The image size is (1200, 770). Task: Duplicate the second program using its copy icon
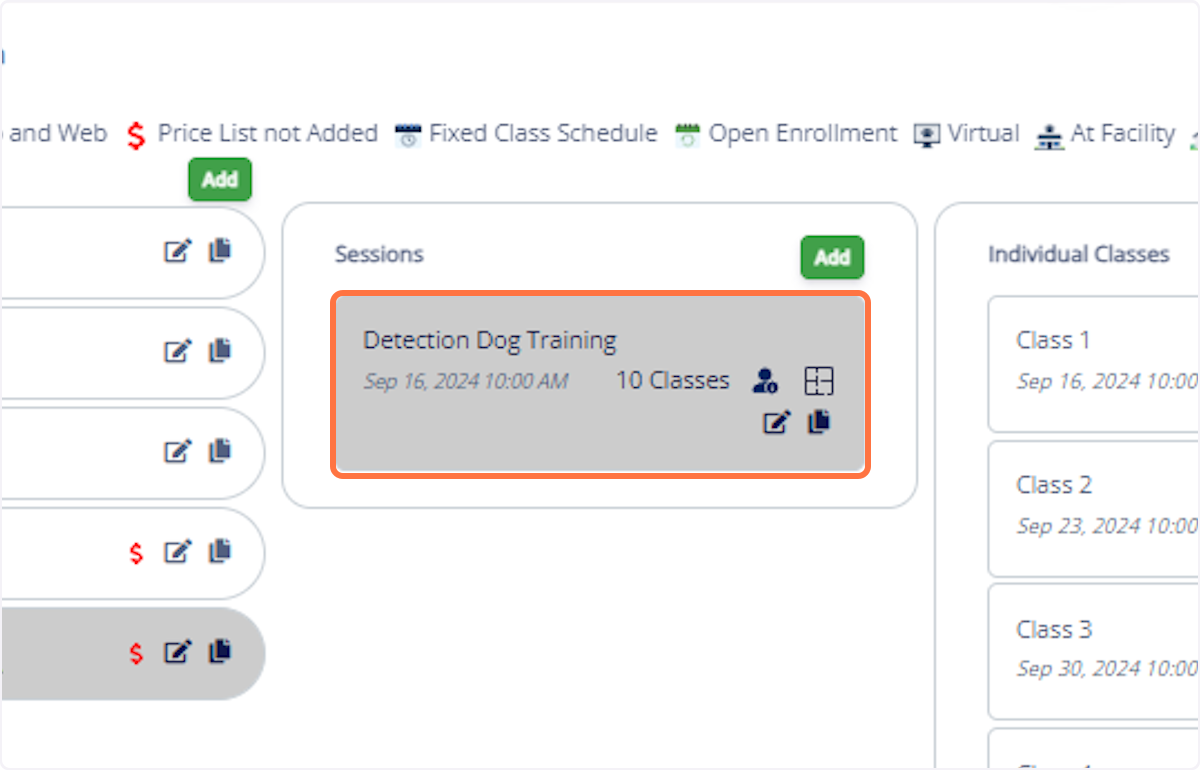coord(220,351)
